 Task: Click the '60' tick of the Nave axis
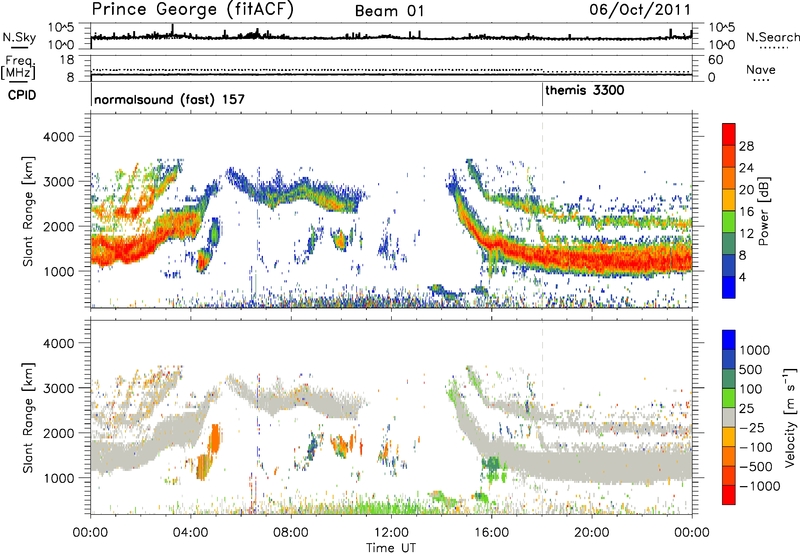(715, 60)
